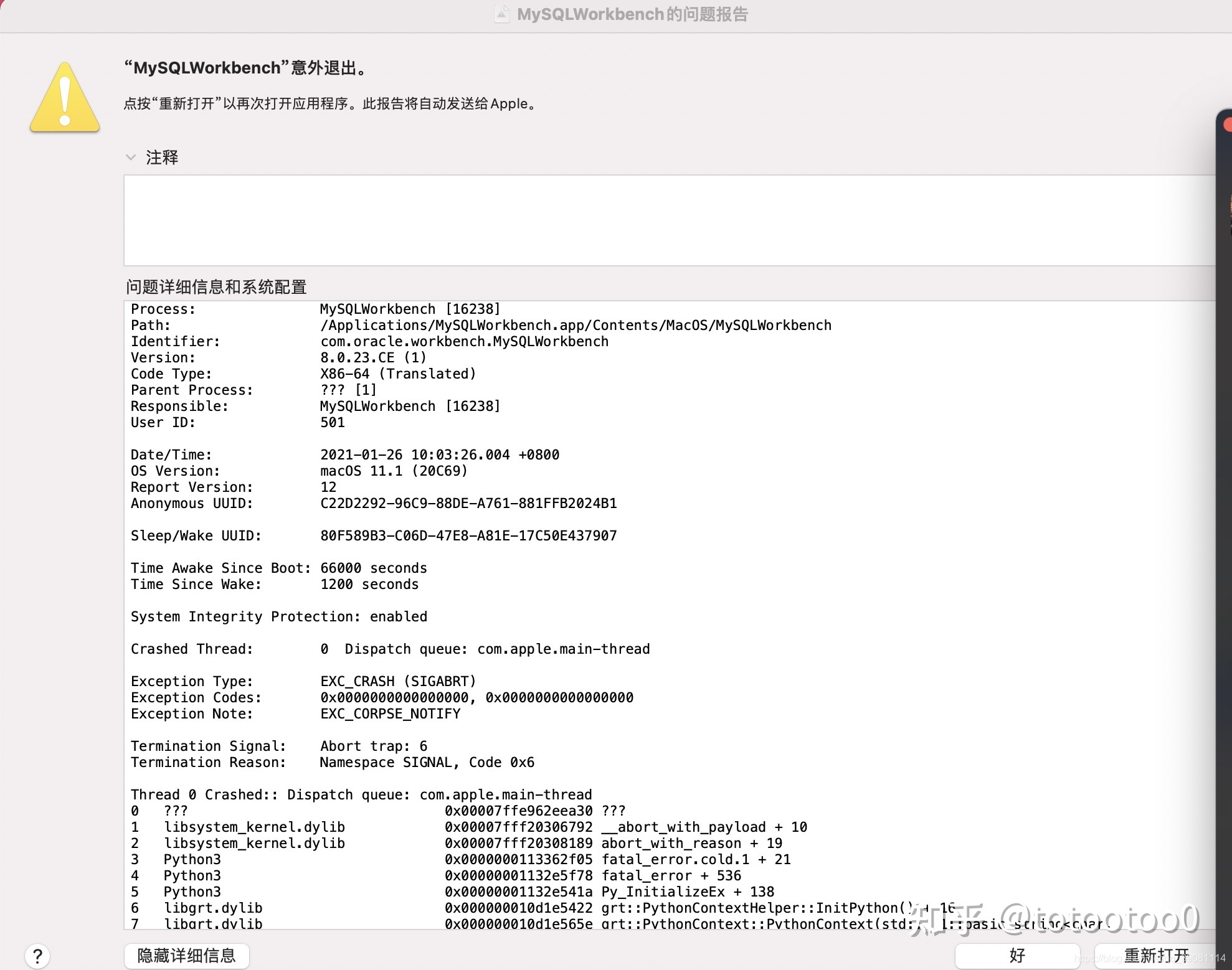Screen dimensions: 1232x970
Task: Click the Process line MySQLWorkbench [16238]
Action: pos(316,309)
